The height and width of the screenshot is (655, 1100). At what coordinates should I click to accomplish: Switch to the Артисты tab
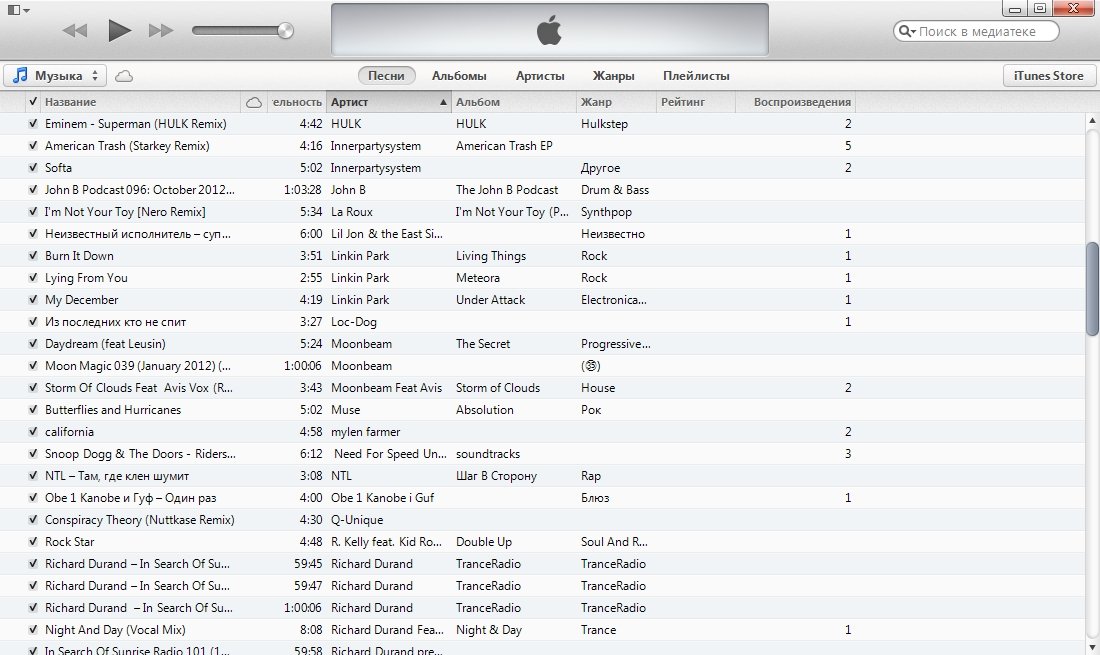(539, 76)
